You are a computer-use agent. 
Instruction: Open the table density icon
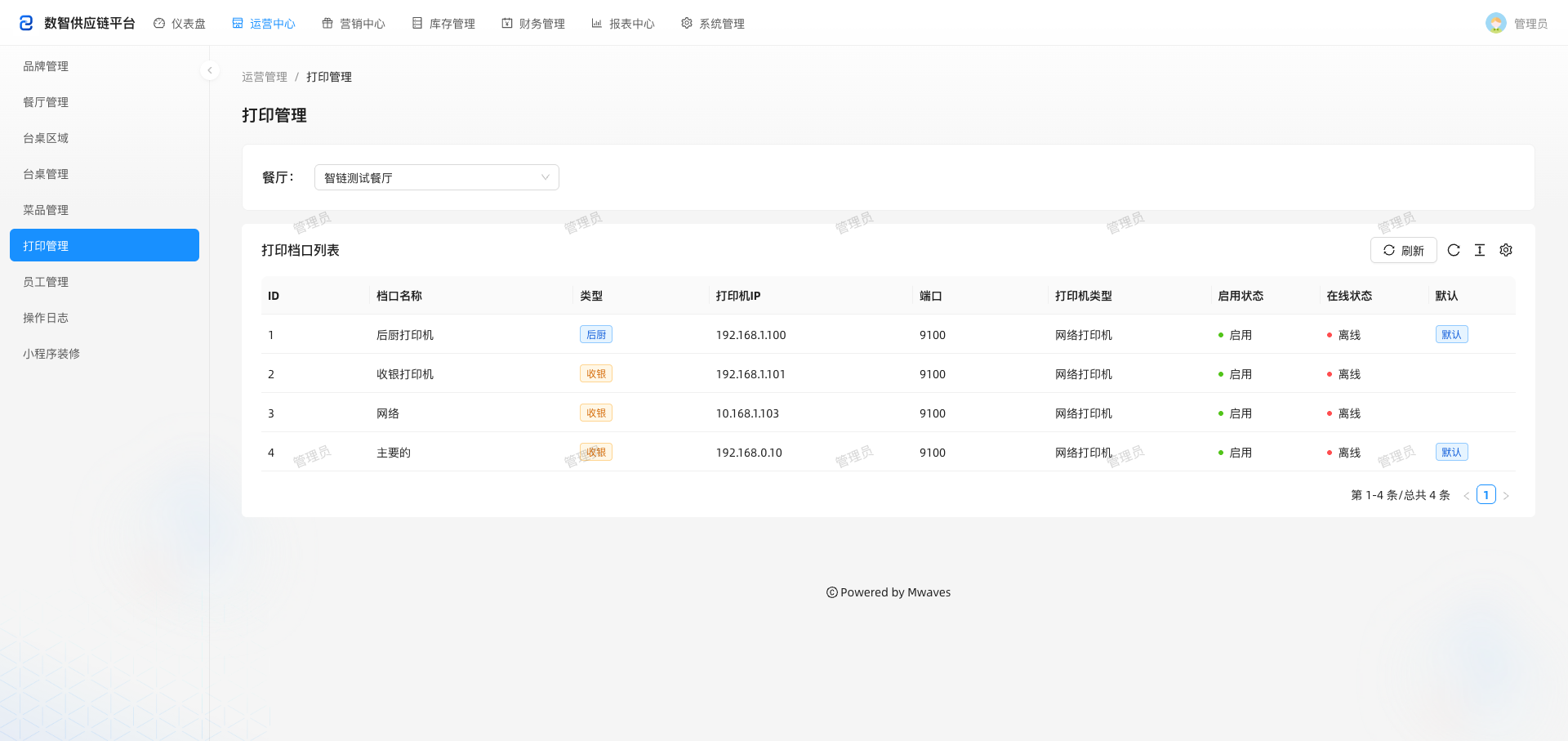point(1480,250)
